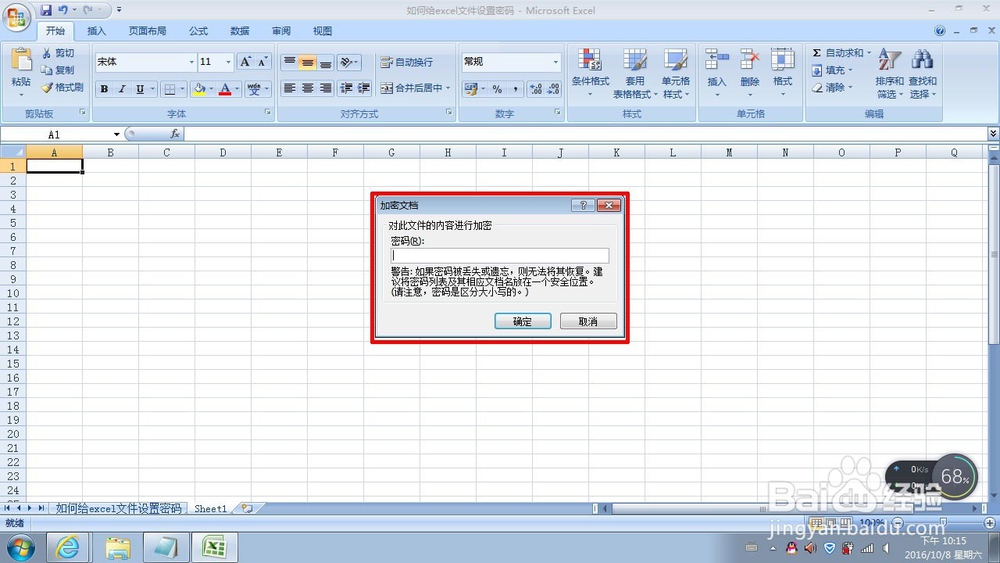
Task: Open Sort and Filter (排序和筛选)
Action: click(x=889, y=73)
